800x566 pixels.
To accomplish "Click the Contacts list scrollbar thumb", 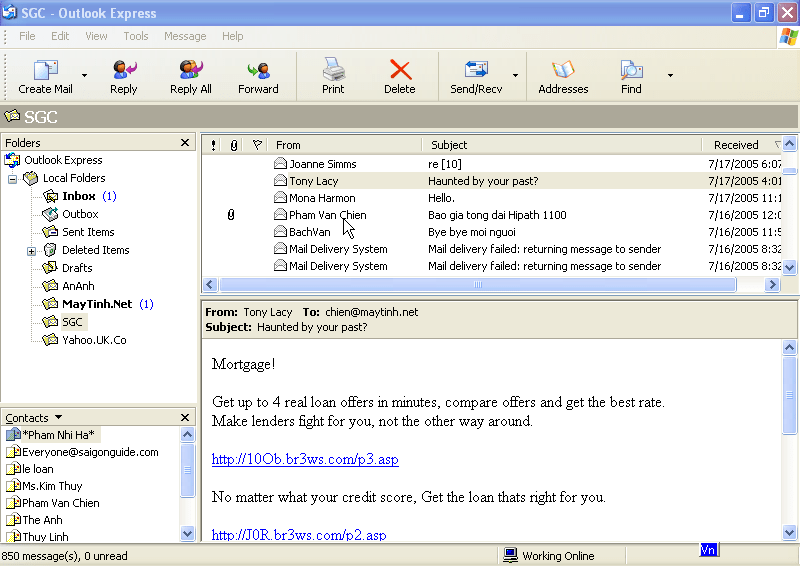I will (x=187, y=470).
